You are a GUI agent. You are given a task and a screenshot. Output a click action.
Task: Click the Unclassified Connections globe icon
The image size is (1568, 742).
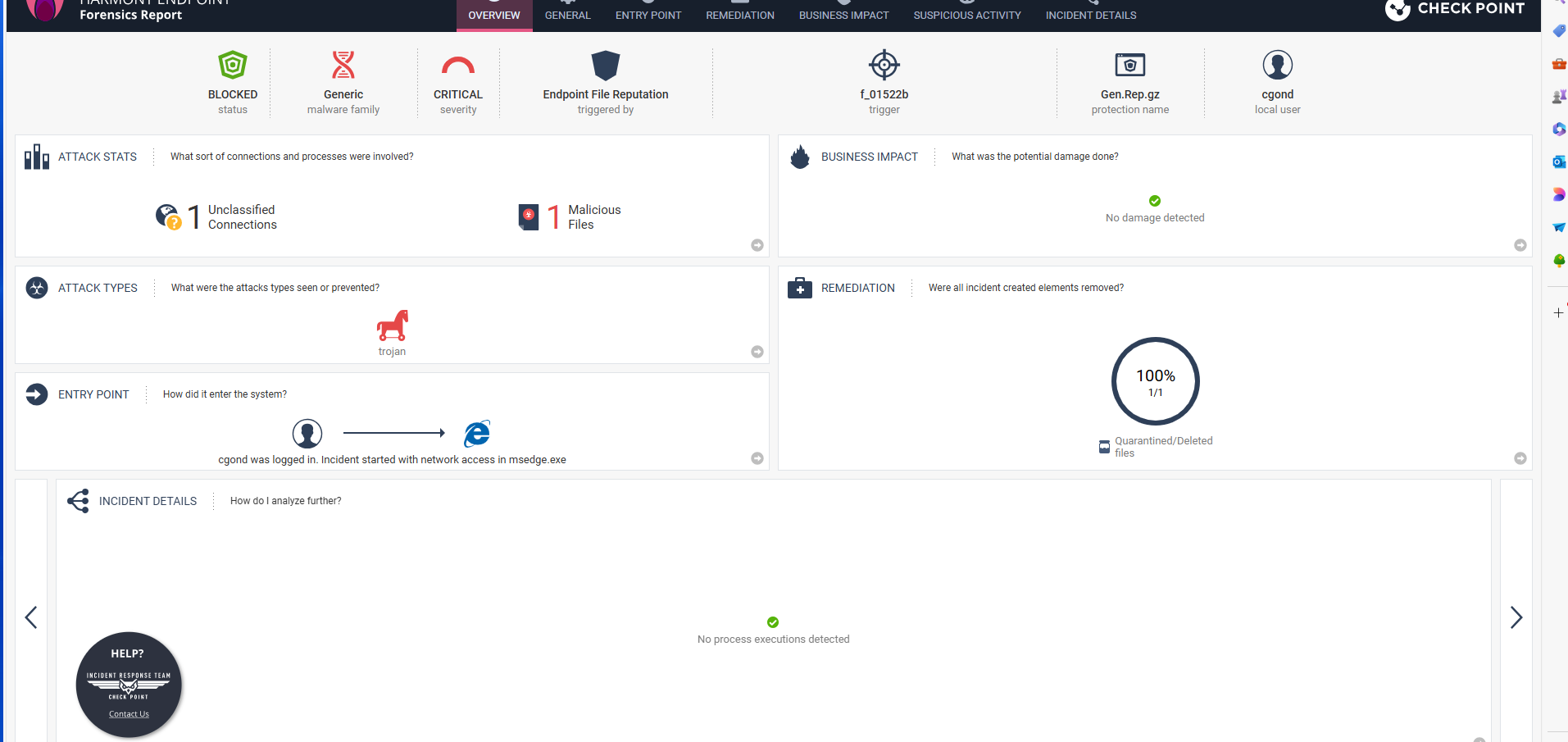click(168, 217)
